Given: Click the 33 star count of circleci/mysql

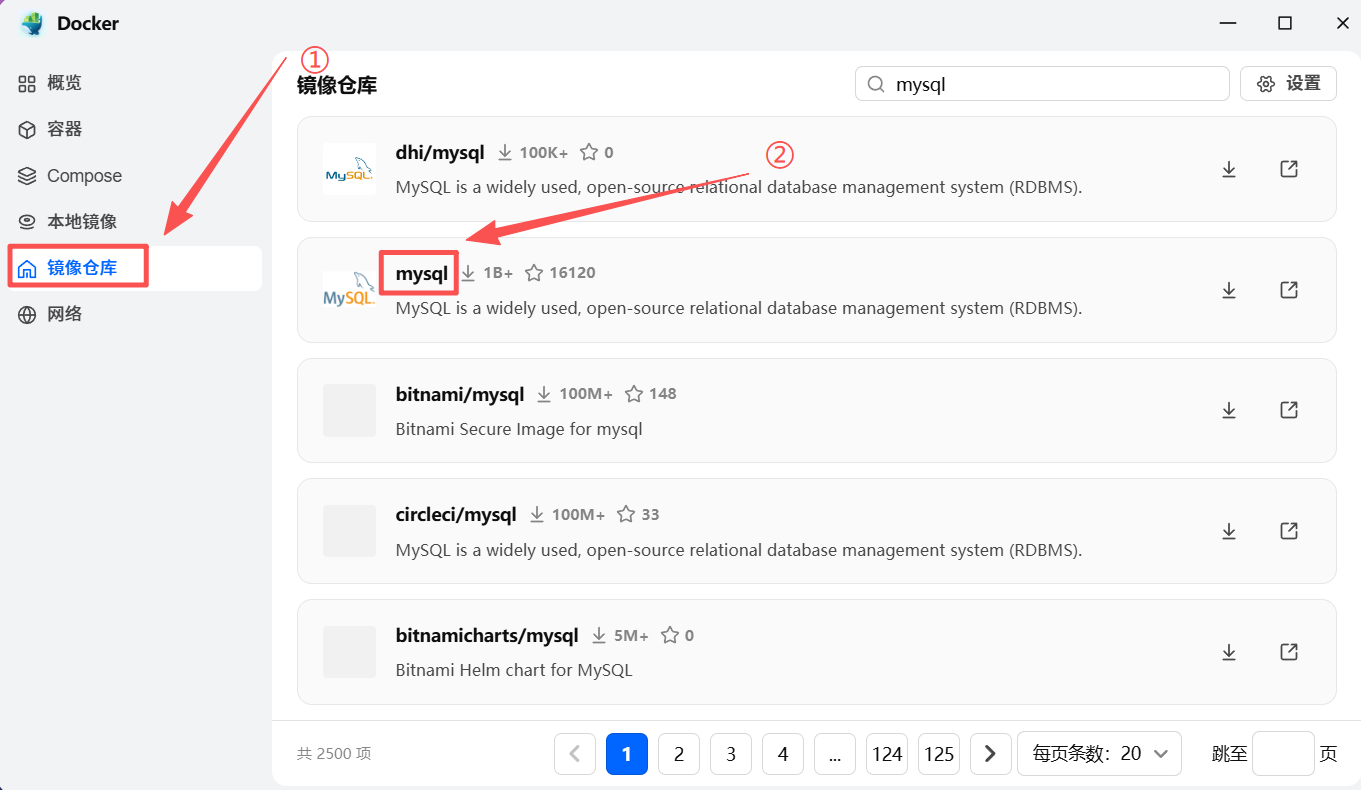Looking at the screenshot, I should [x=650, y=515].
